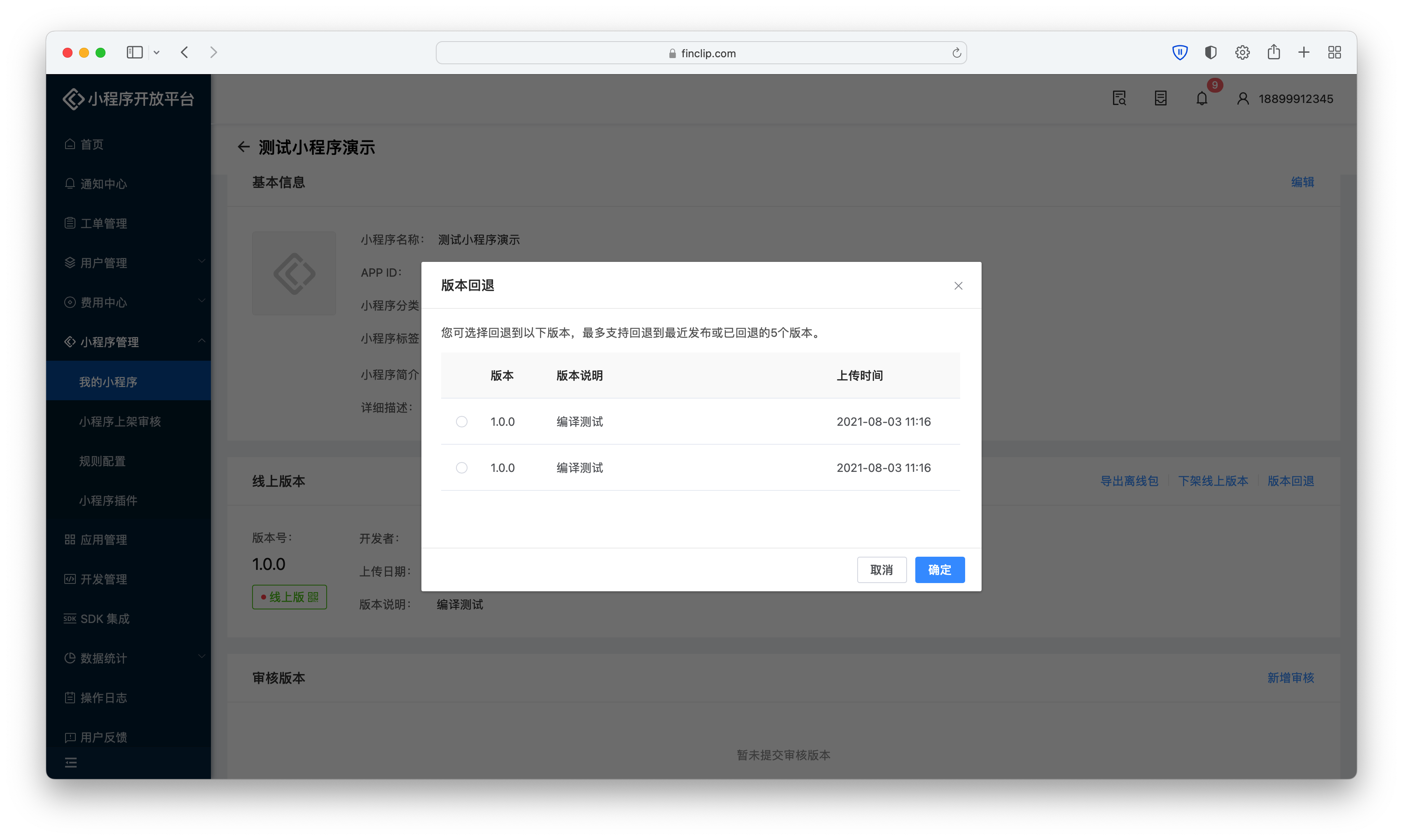
Task: Click the 上传时间 column header
Action: click(859, 375)
